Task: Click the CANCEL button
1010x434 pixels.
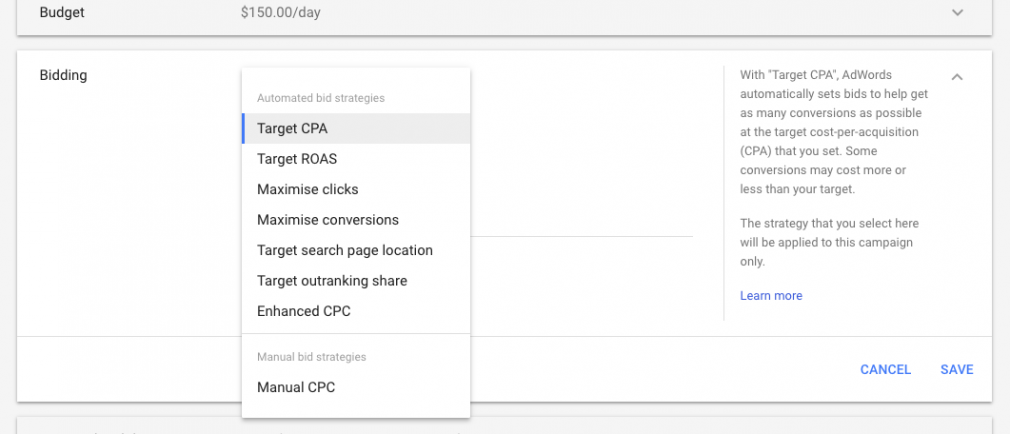Action: [886, 370]
